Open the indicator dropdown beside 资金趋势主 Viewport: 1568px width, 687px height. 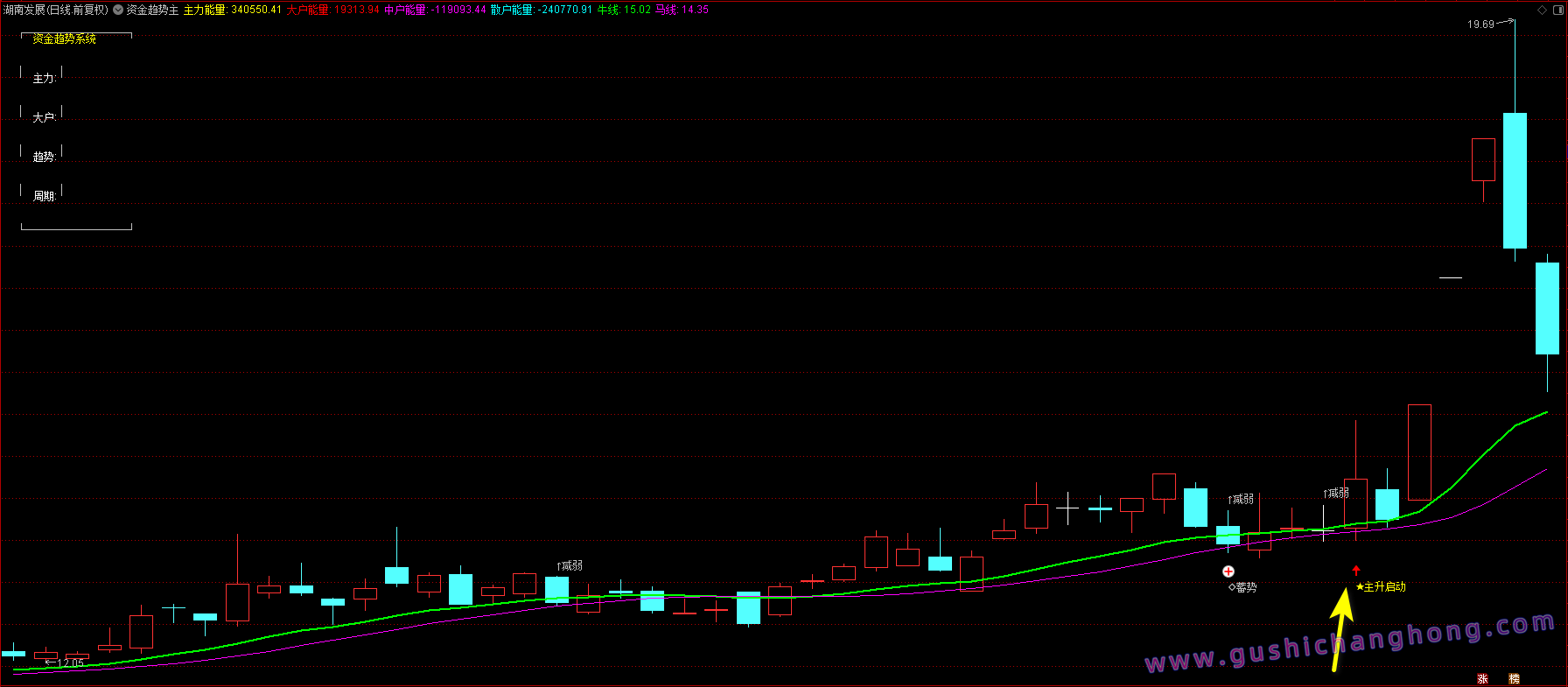(x=118, y=11)
